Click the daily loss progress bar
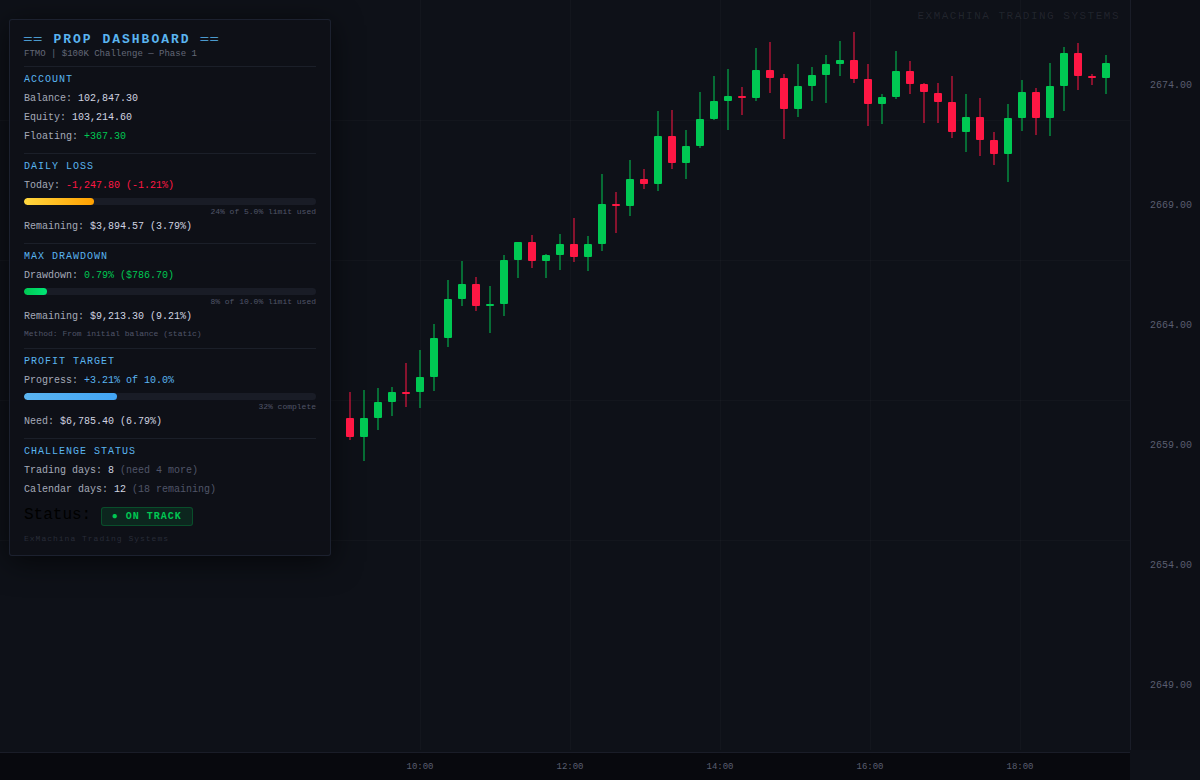The width and height of the screenshot is (1200, 780). pyautogui.click(x=169, y=201)
